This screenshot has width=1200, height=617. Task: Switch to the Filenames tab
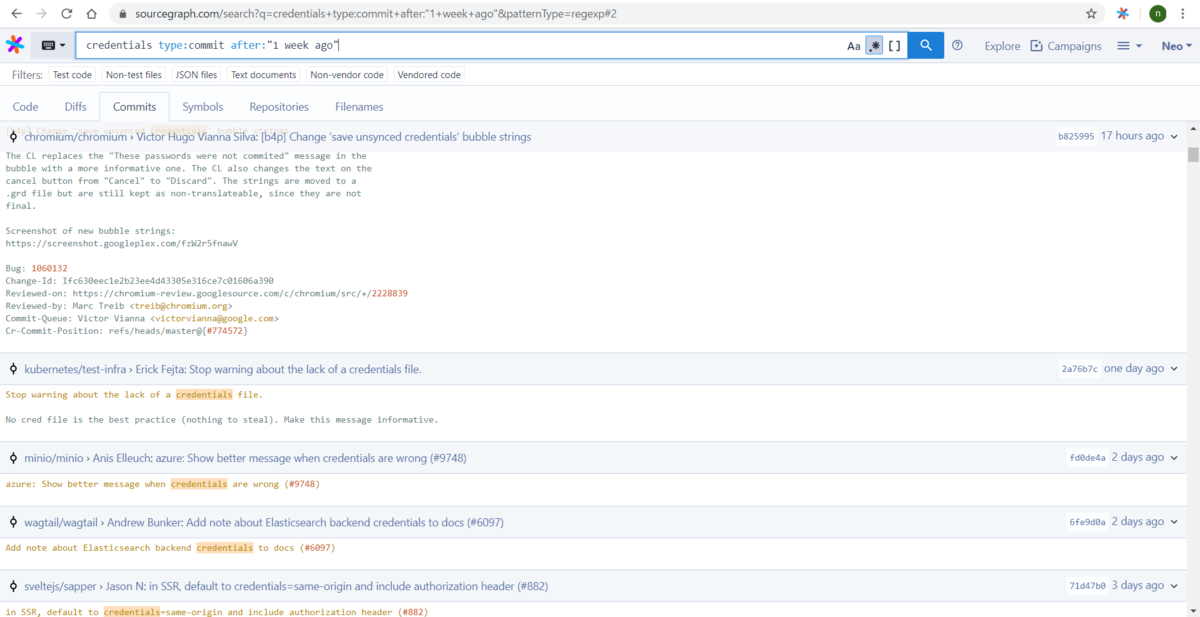[359, 107]
